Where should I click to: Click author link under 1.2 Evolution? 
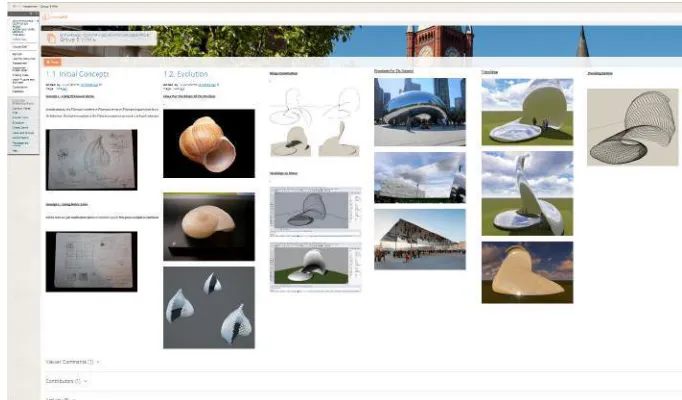[207, 85]
